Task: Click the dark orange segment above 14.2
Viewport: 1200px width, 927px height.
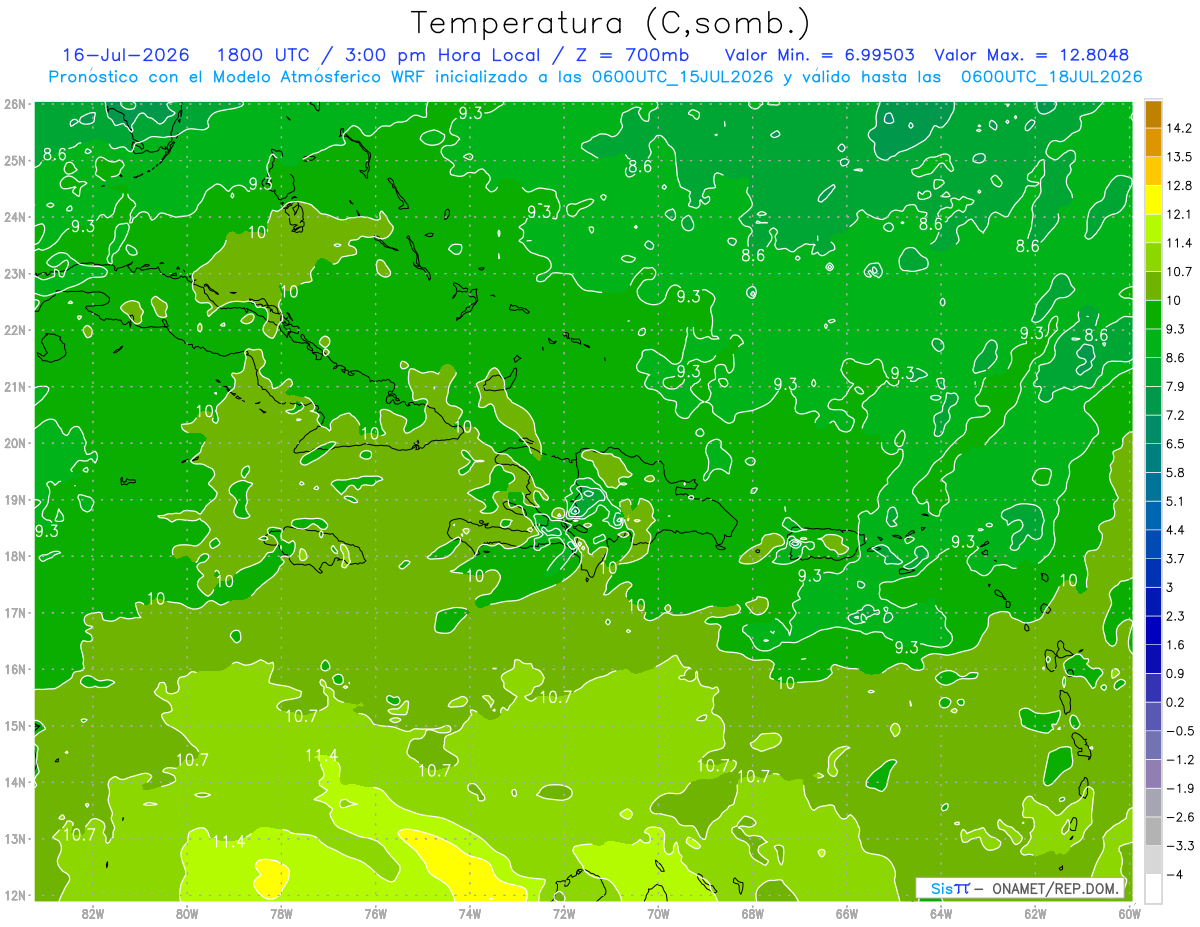Action: coord(1153,114)
